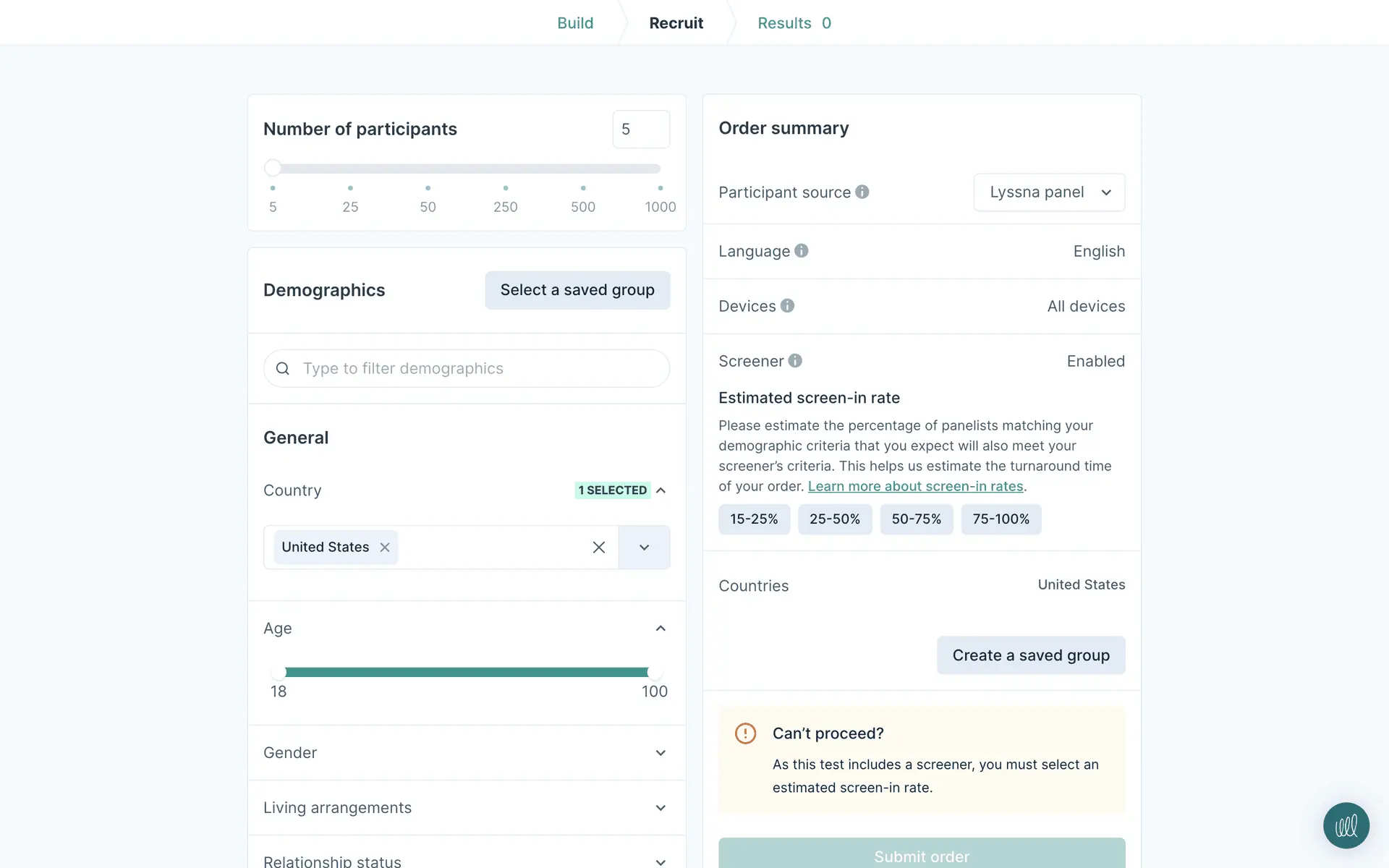
Task: Expand the Gender demographics section
Action: (x=660, y=753)
